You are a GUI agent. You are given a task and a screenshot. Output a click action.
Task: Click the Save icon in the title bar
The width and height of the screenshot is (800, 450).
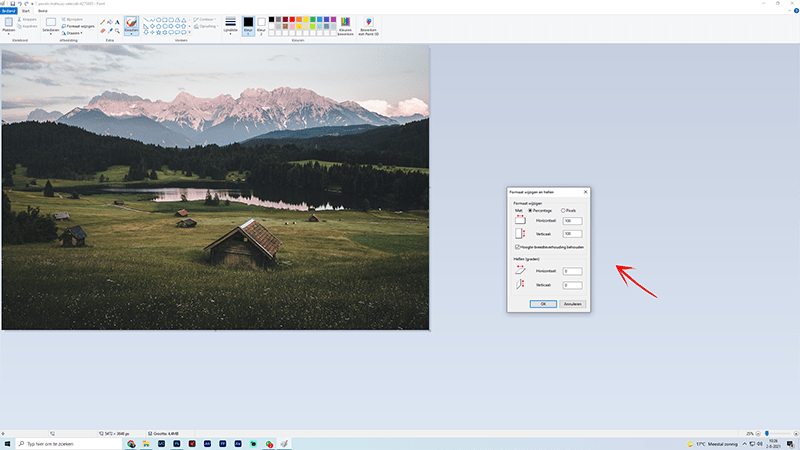pos(13,4)
